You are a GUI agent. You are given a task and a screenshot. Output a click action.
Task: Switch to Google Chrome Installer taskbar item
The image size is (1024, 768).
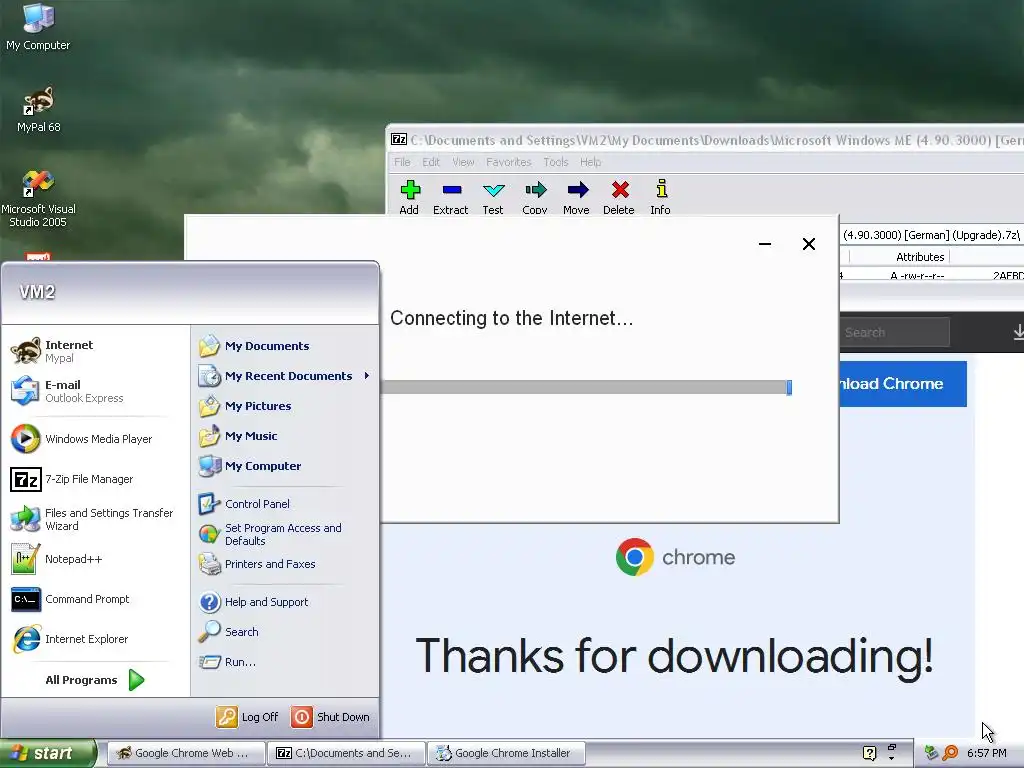[x=506, y=753]
